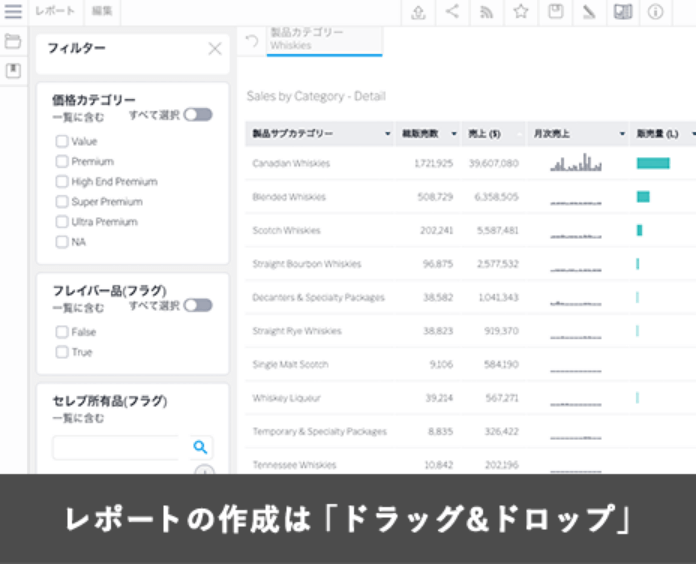This screenshot has width=696, height=564.
Task: Select the Tennessee Whiskies row
Action: pyautogui.click(x=471, y=461)
